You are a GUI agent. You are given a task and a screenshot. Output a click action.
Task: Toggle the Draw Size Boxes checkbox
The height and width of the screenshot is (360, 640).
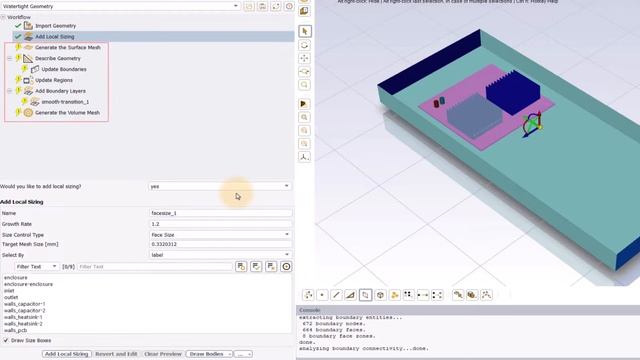6,340
